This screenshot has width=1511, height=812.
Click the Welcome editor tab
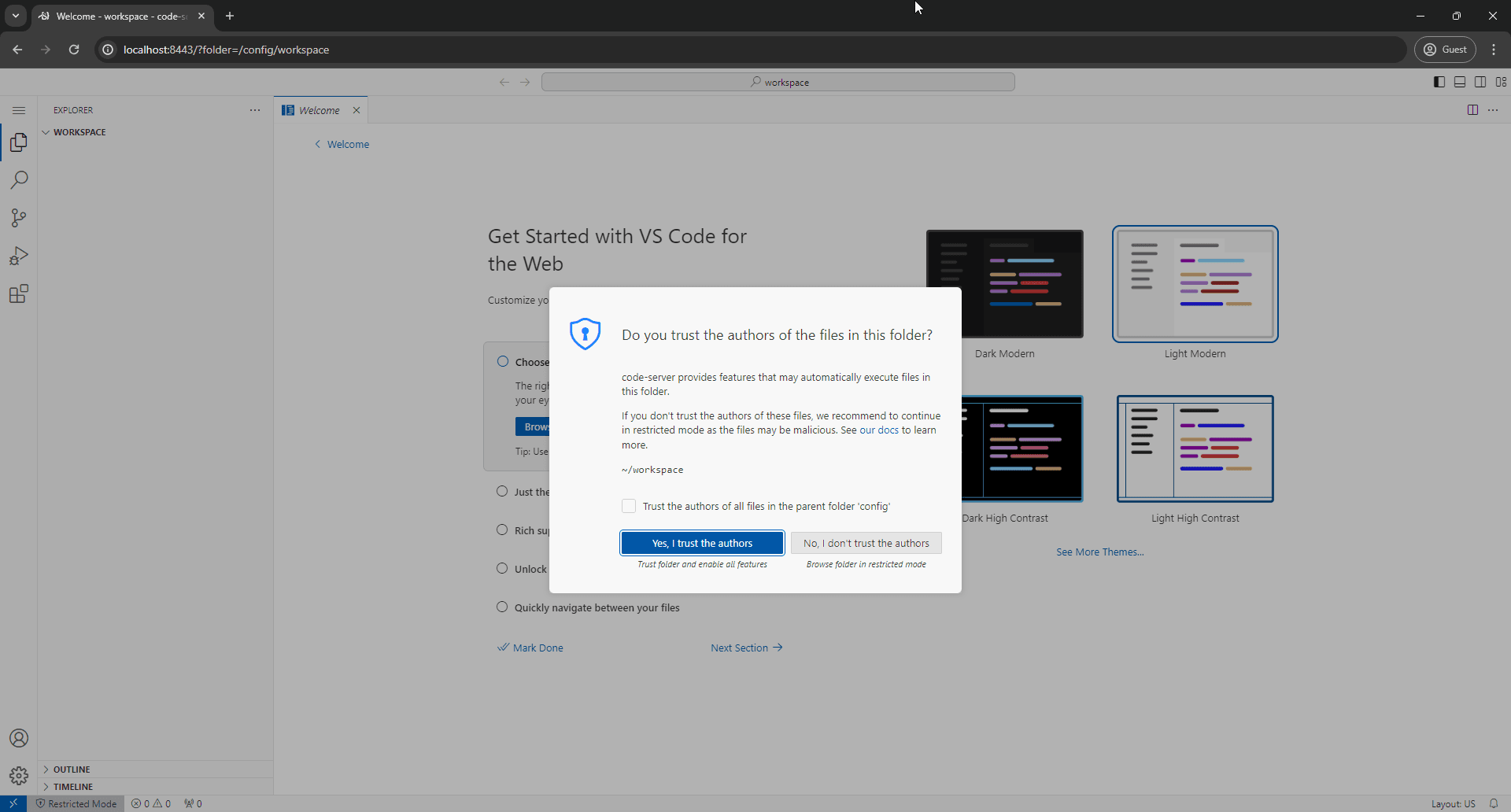coord(318,110)
